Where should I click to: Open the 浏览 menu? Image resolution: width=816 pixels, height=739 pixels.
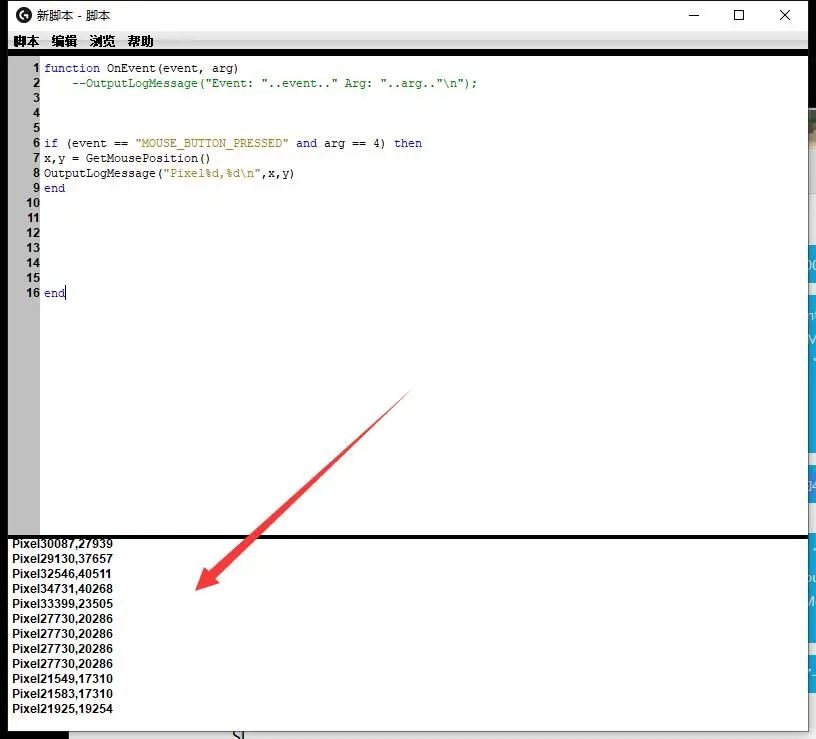(102, 41)
